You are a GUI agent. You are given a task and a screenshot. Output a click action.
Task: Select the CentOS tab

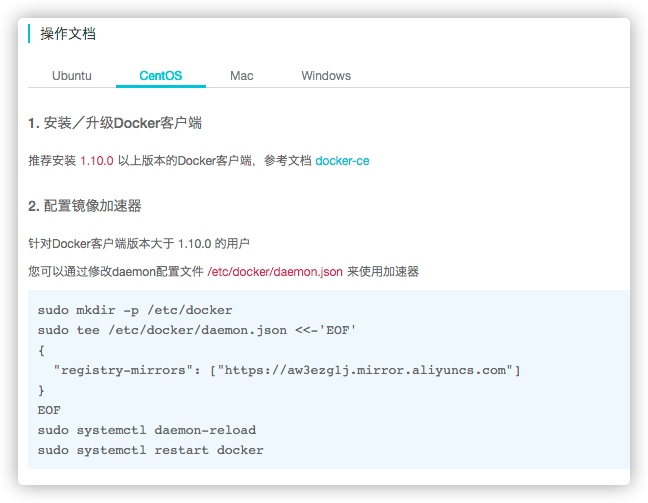pos(161,76)
